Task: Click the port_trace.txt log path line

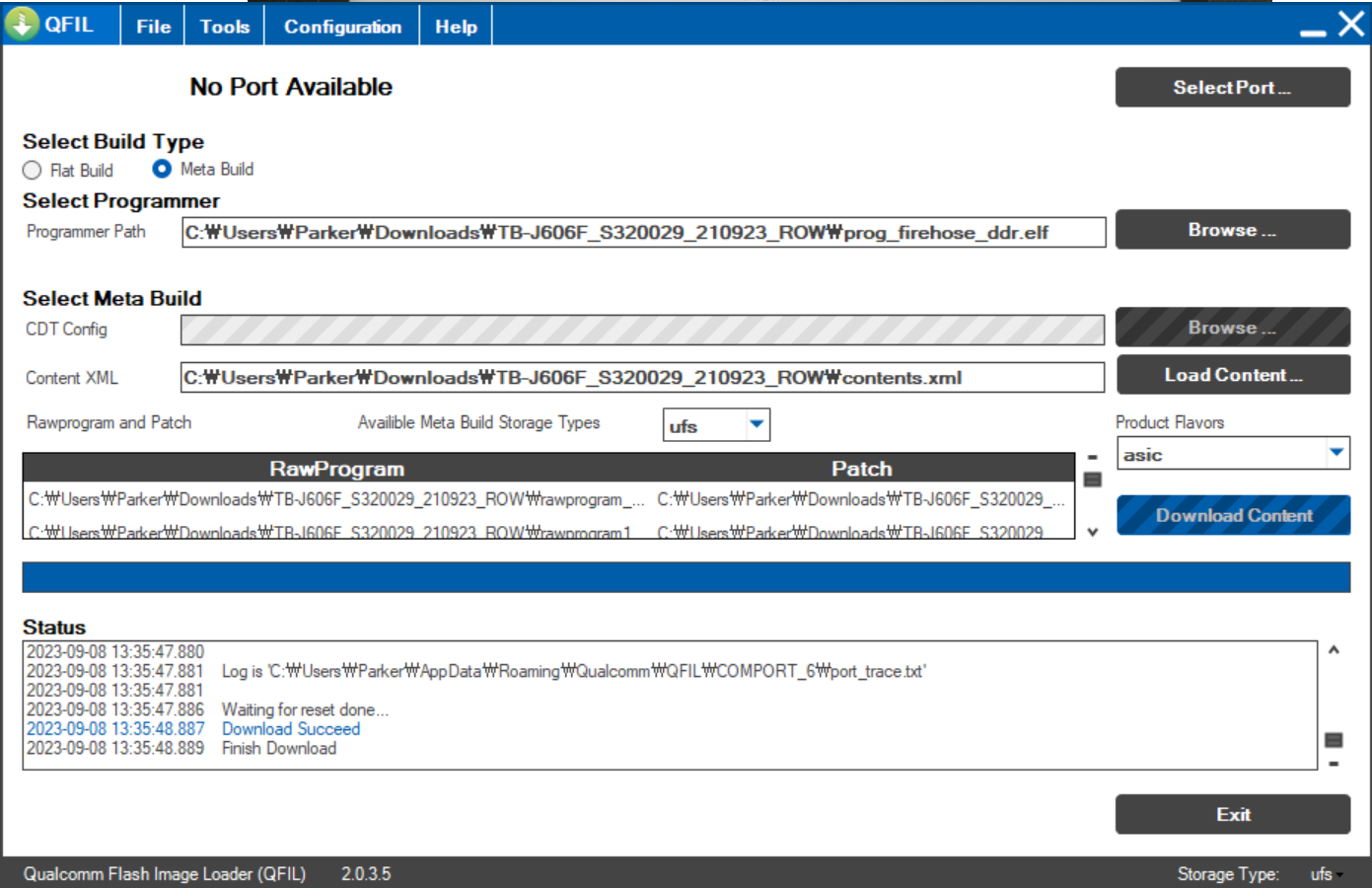Action: (574, 671)
